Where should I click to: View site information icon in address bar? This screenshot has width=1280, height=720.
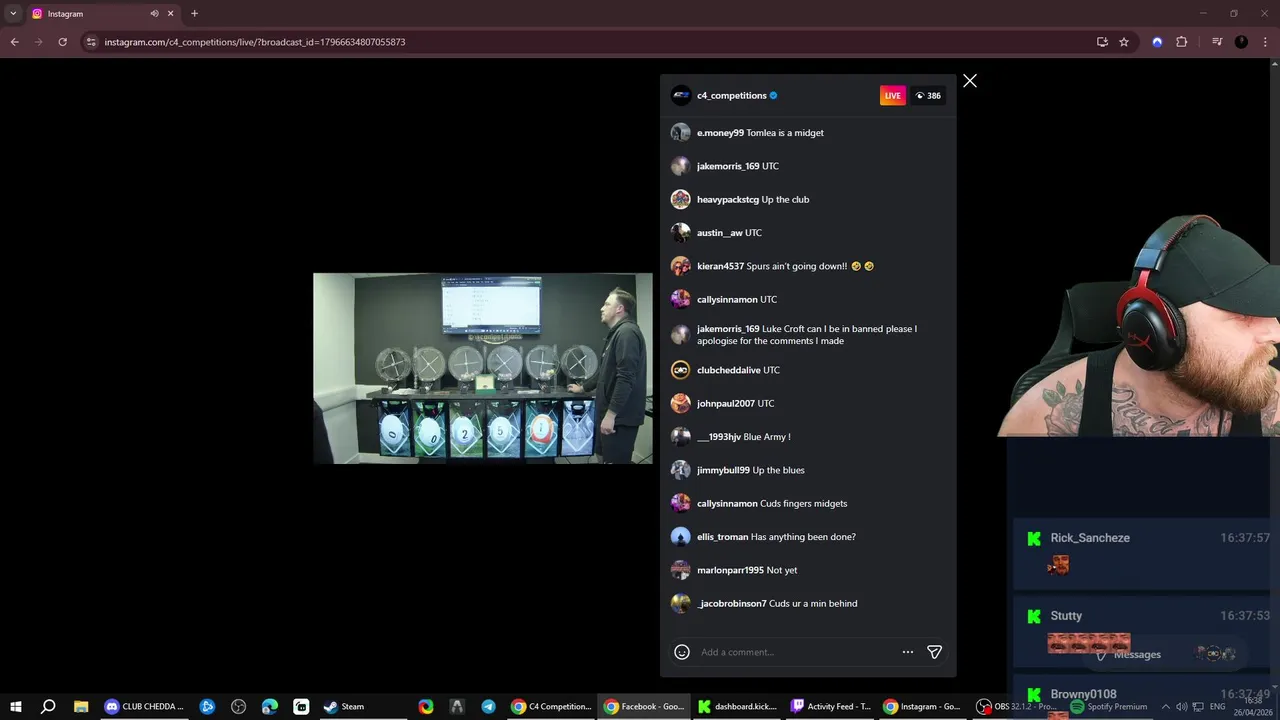click(x=90, y=42)
